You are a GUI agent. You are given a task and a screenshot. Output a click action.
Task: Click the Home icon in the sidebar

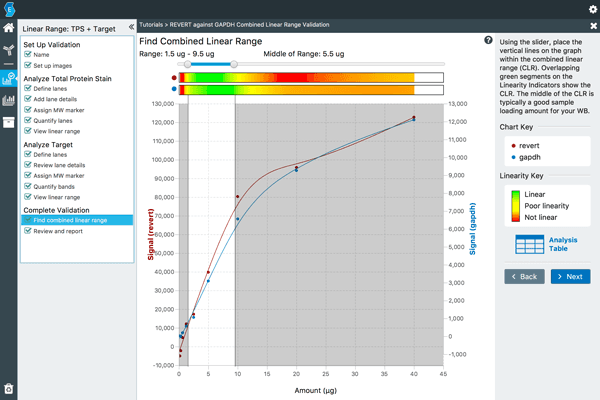pyautogui.click(x=9, y=29)
